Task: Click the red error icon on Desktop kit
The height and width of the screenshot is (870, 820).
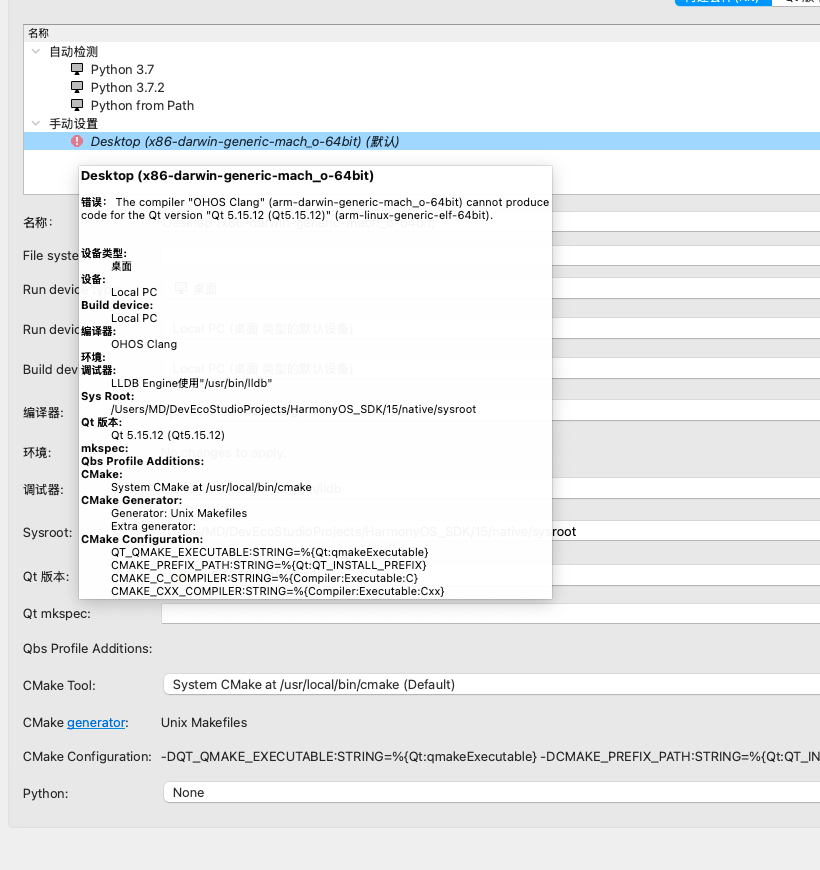Action: [77, 141]
